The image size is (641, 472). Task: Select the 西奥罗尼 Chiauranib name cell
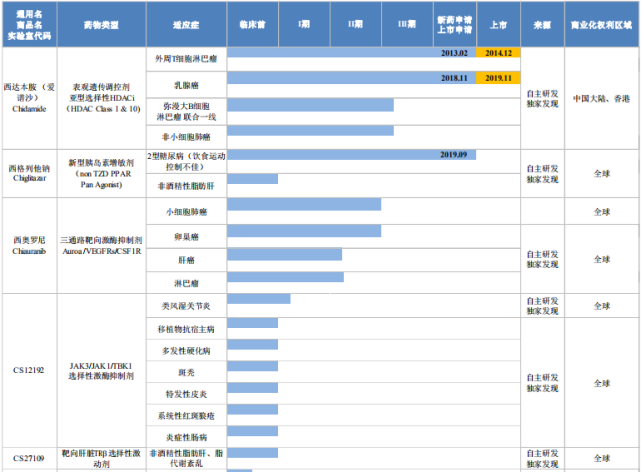29,246
